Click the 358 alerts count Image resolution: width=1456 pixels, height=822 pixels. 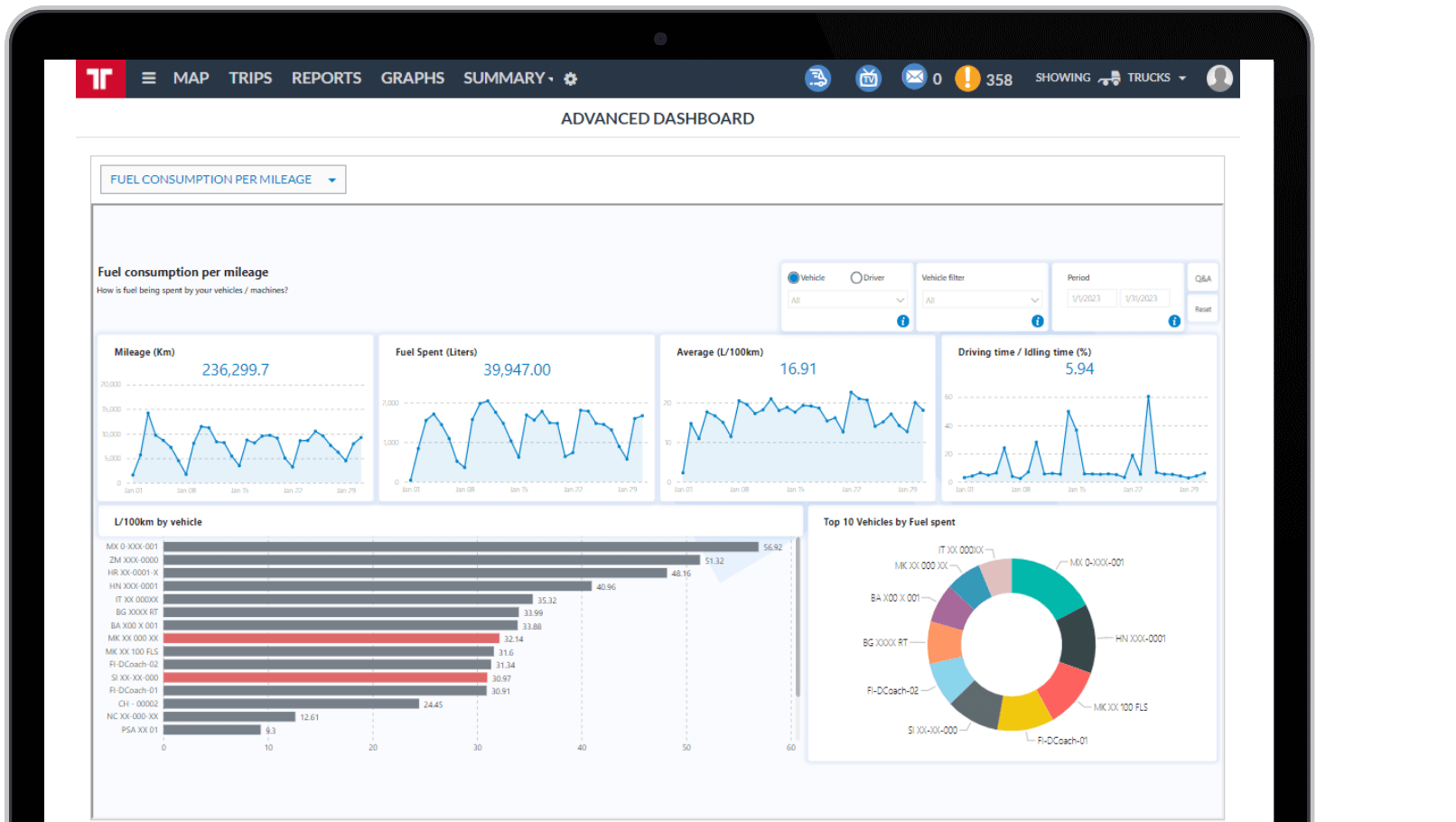coord(999,79)
